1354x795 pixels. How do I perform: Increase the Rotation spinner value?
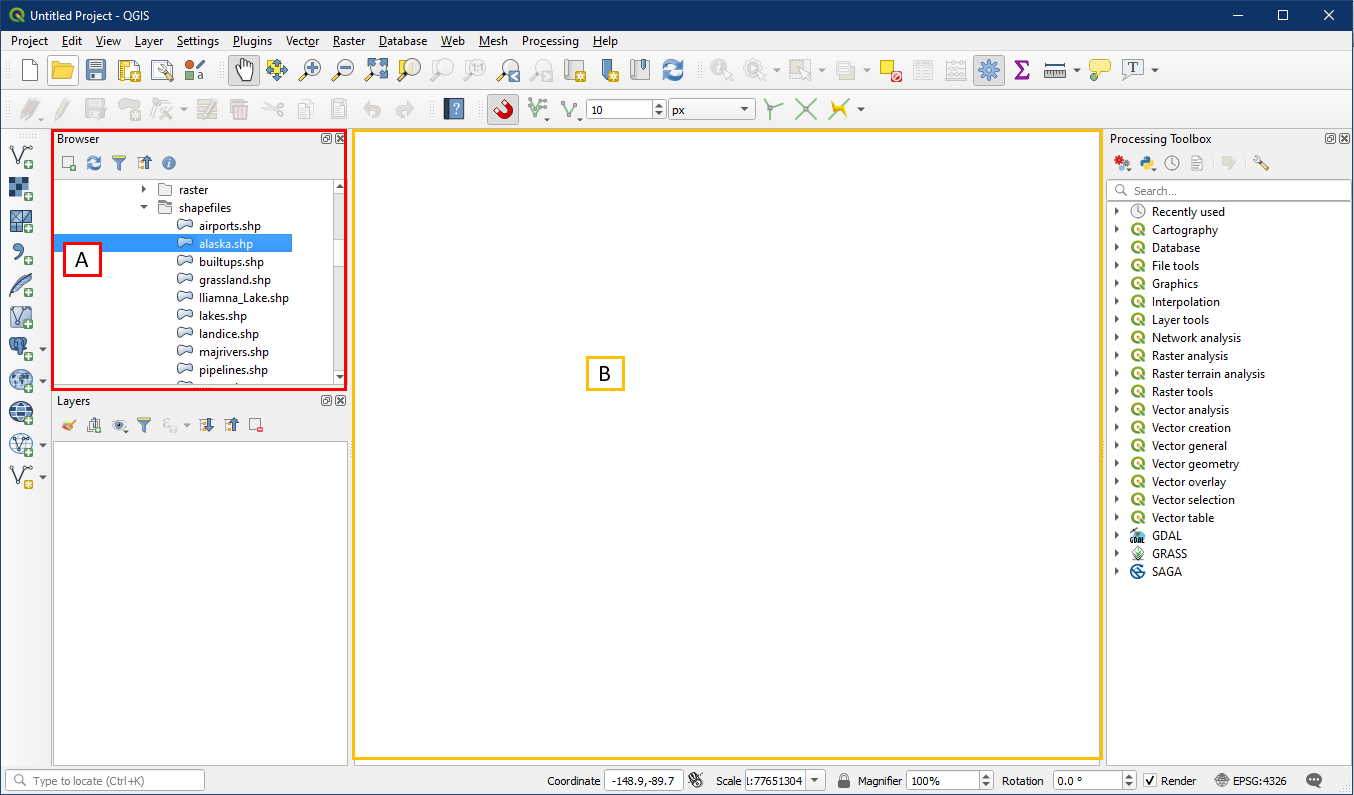click(x=1130, y=776)
